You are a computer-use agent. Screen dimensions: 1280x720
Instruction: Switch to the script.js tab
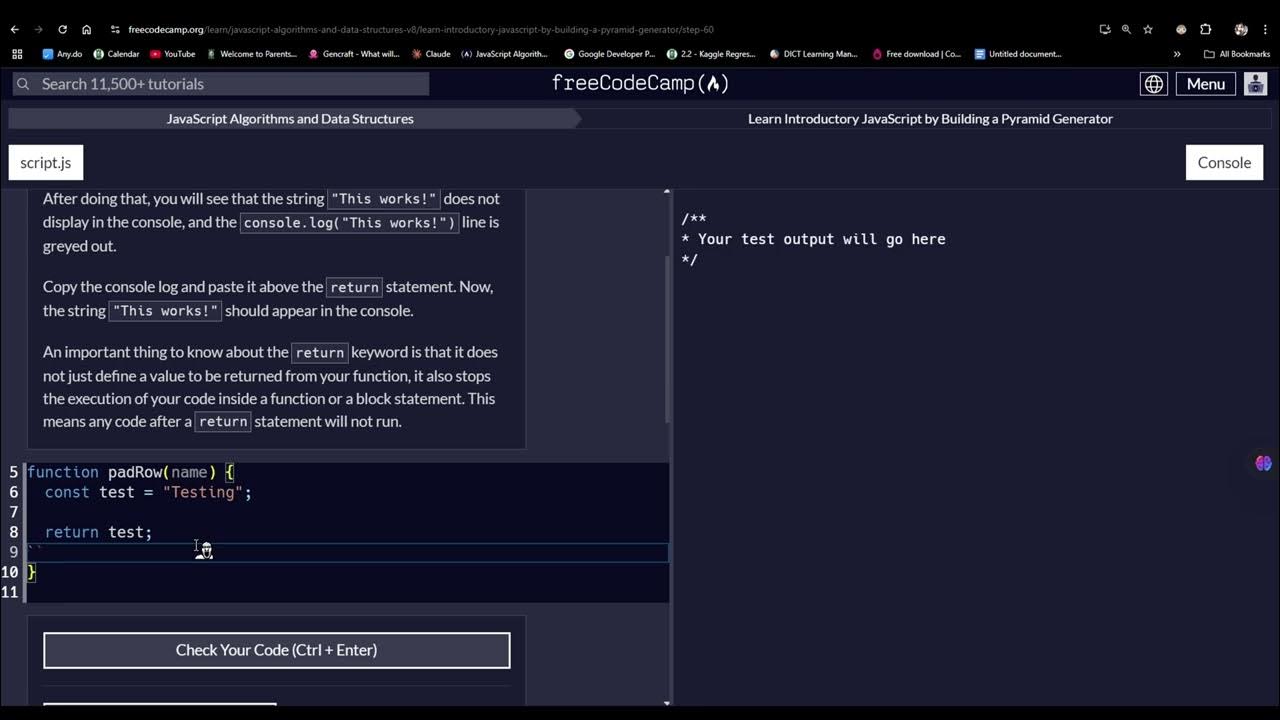46,162
